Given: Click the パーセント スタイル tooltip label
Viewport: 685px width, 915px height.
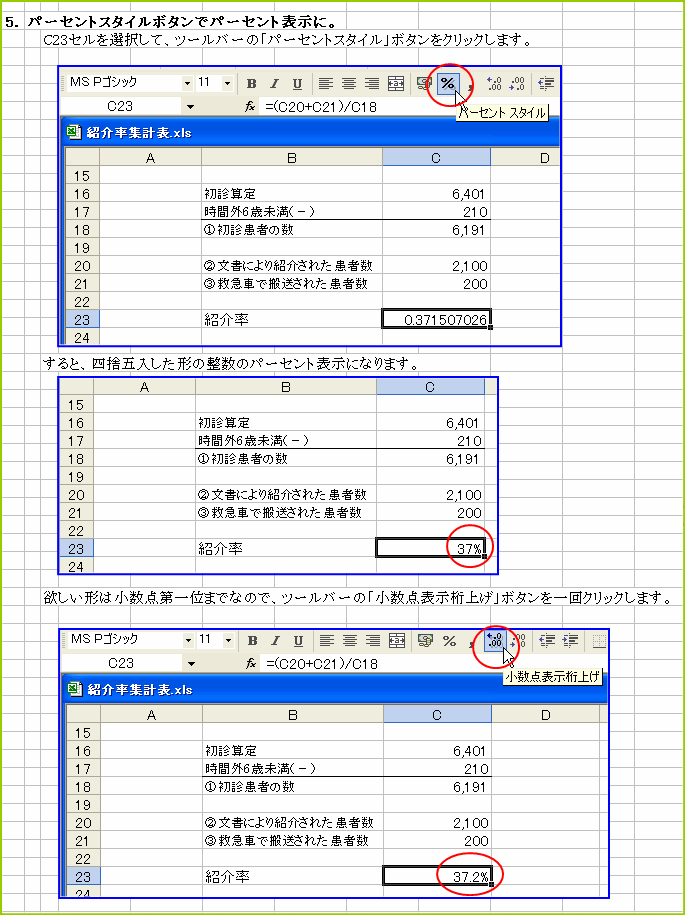Looking at the screenshot, I should [502, 113].
